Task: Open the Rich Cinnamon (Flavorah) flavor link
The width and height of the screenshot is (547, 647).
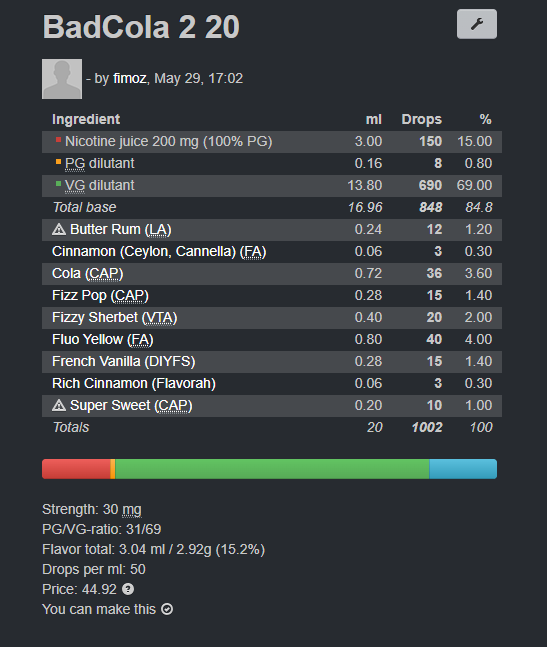Action: (134, 384)
